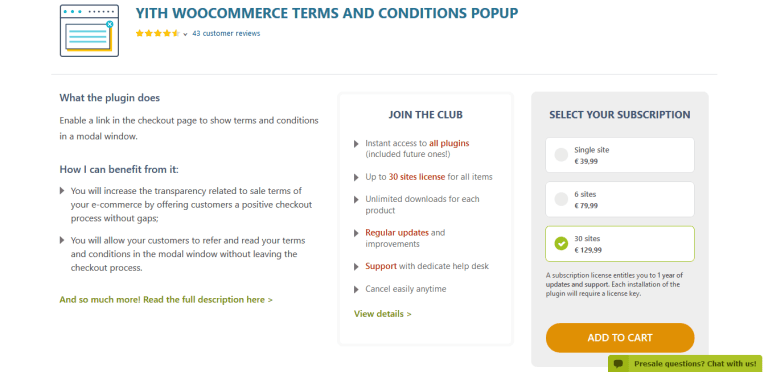This screenshot has height=372, width=768.
Task: Click arrow bullet beside Regular updates
Action: (356, 233)
